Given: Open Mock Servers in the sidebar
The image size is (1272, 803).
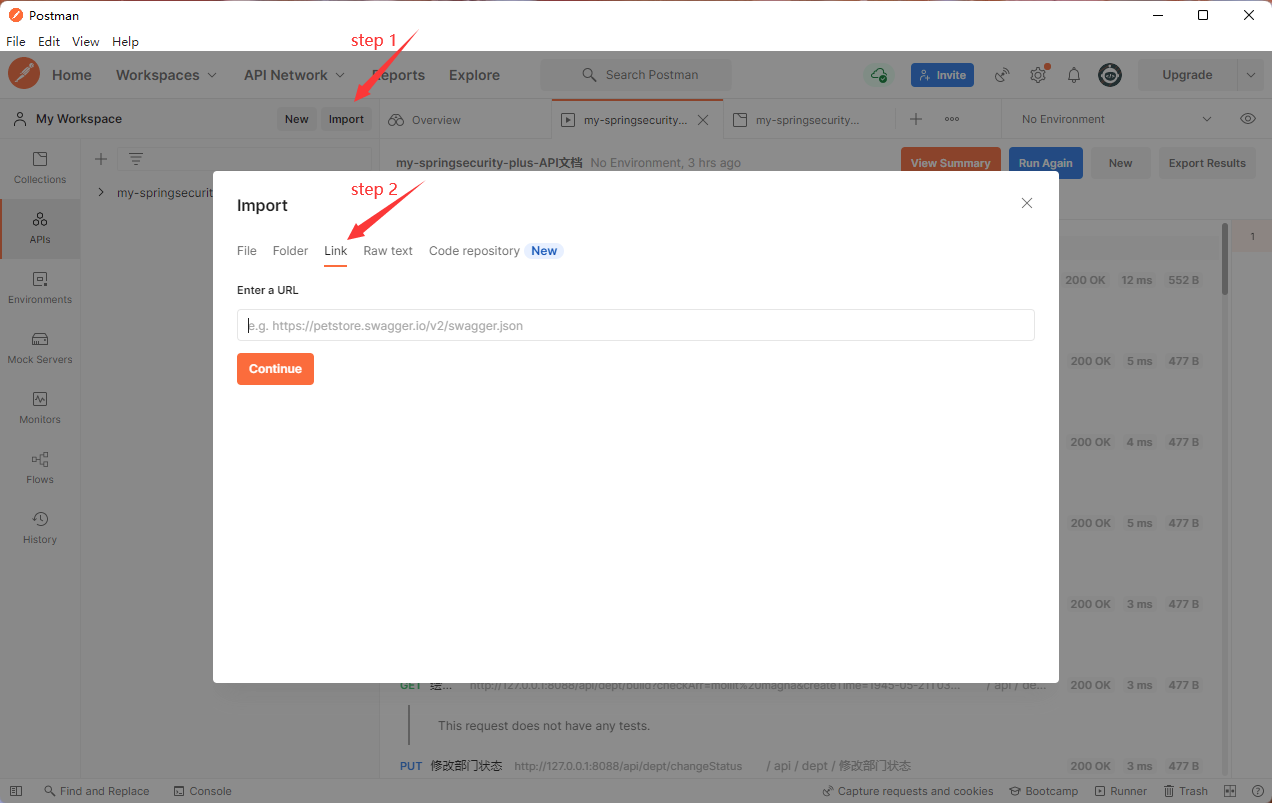Looking at the screenshot, I should [x=40, y=348].
